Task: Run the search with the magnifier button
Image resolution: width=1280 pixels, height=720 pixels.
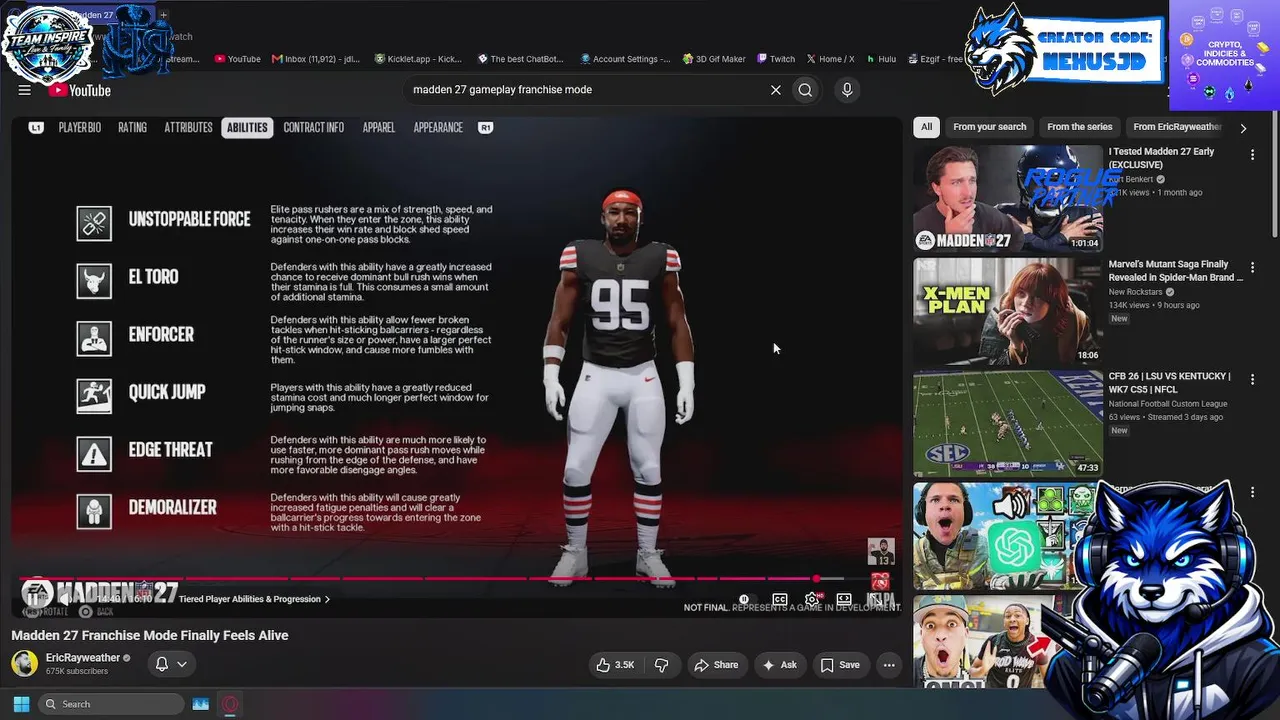Action: [805, 90]
